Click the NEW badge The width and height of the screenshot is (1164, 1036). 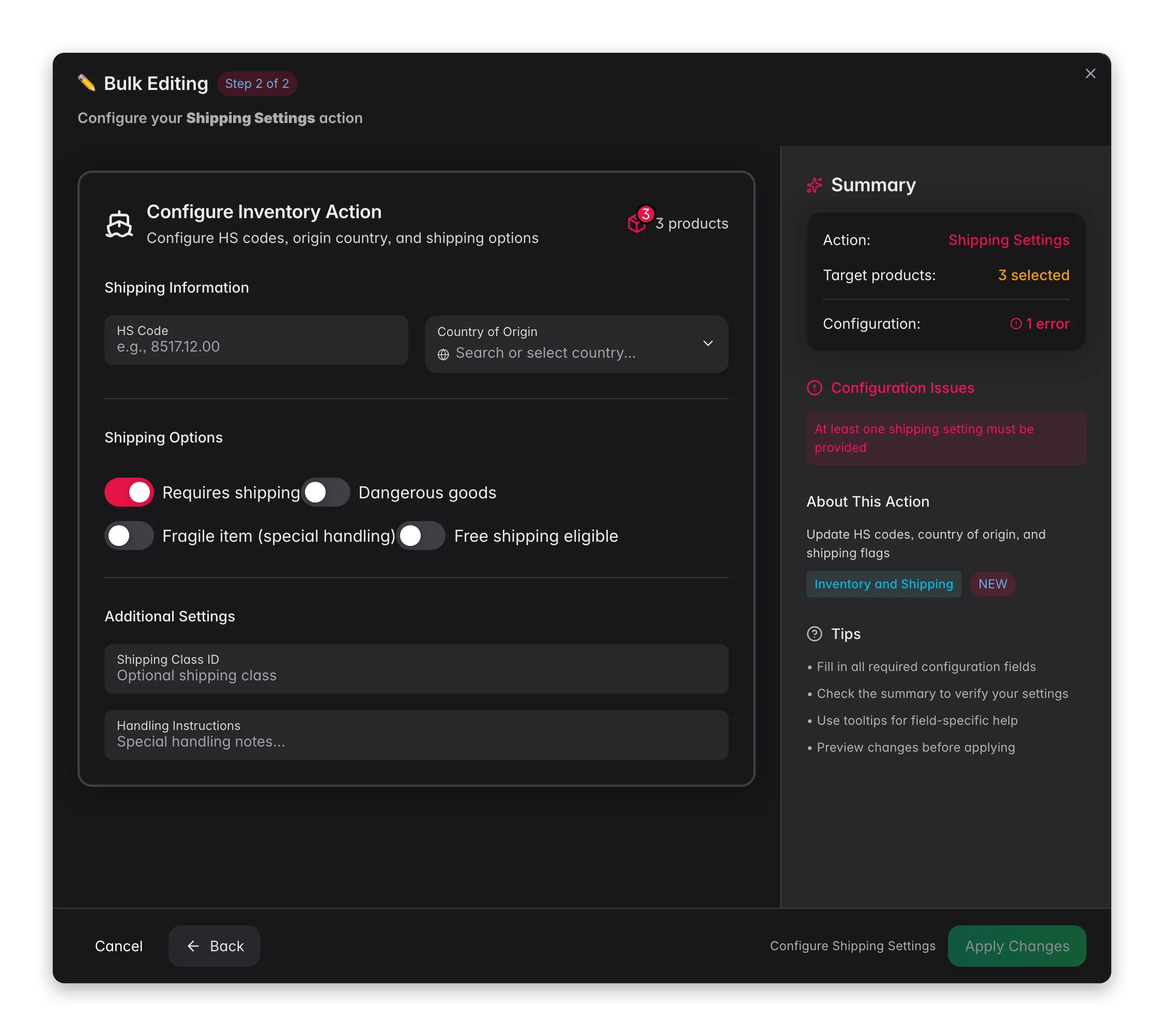click(x=992, y=584)
